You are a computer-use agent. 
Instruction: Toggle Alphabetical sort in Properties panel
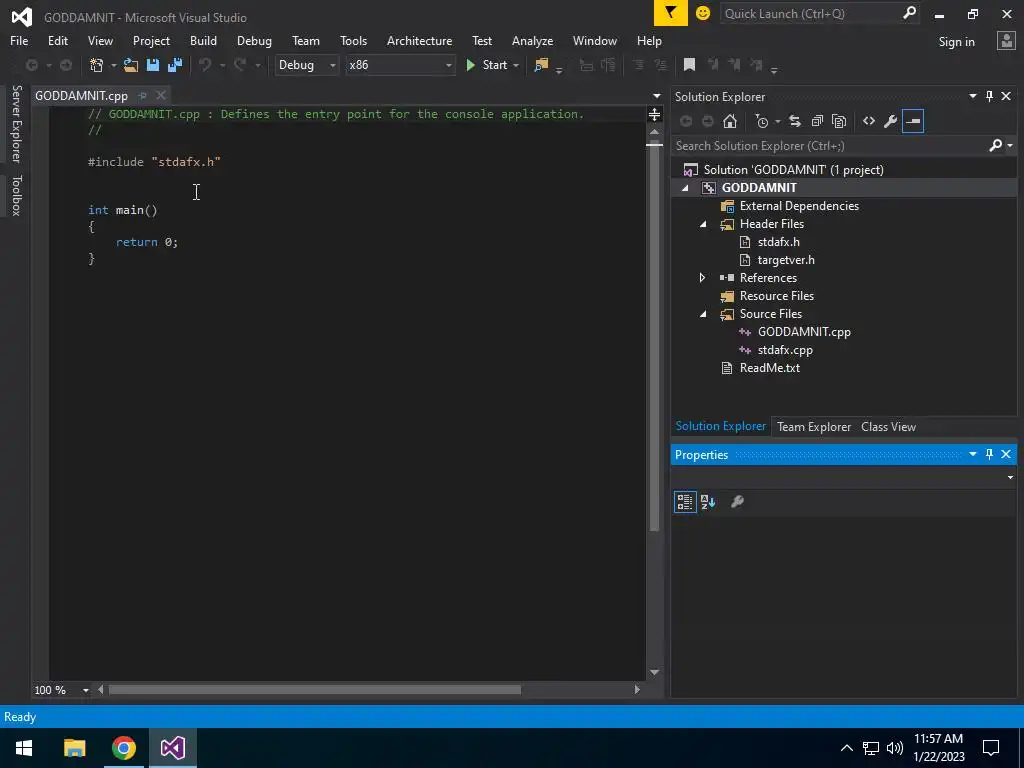pos(708,502)
